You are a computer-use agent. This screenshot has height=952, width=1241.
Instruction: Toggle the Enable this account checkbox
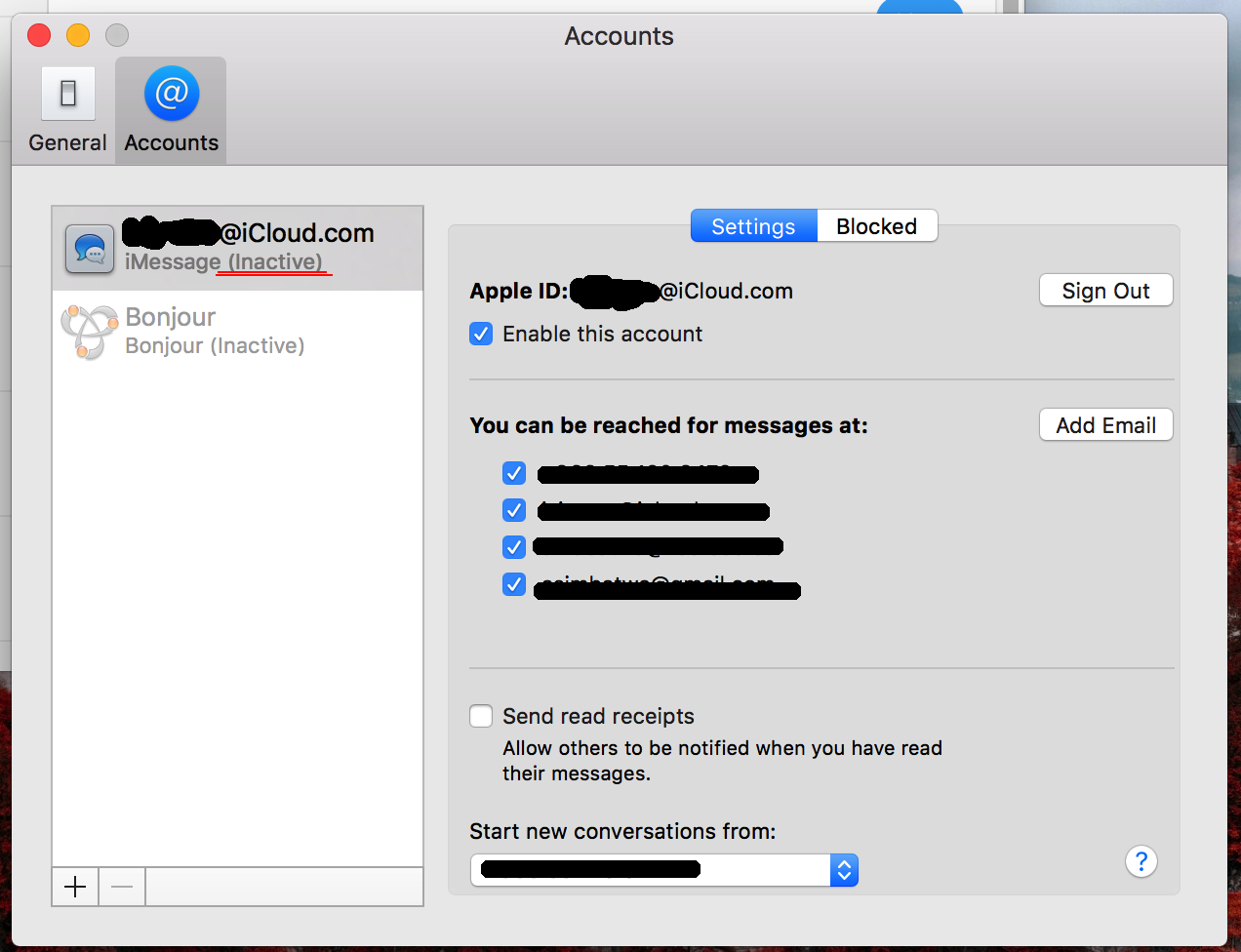coord(481,334)
